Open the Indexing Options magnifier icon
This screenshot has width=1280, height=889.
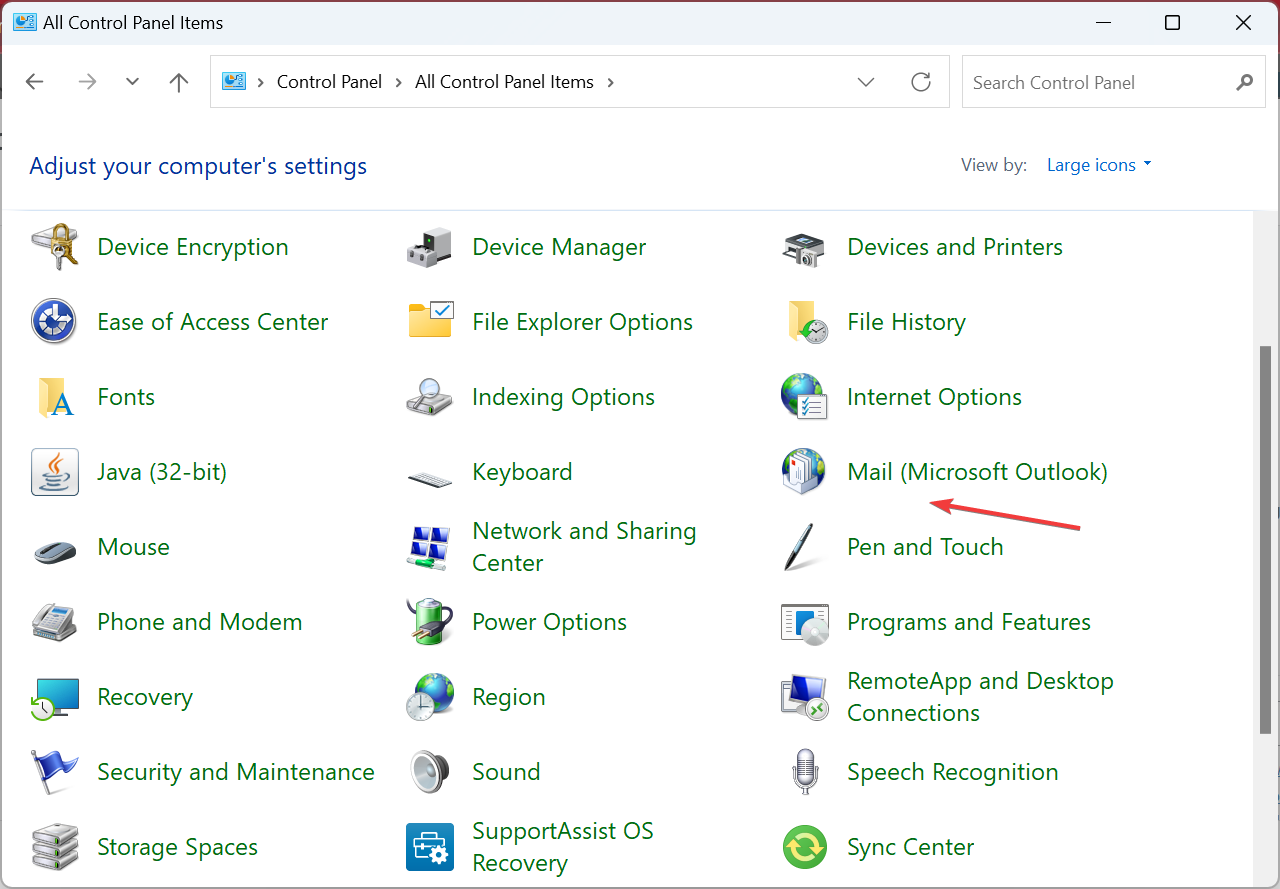[430, 397]
